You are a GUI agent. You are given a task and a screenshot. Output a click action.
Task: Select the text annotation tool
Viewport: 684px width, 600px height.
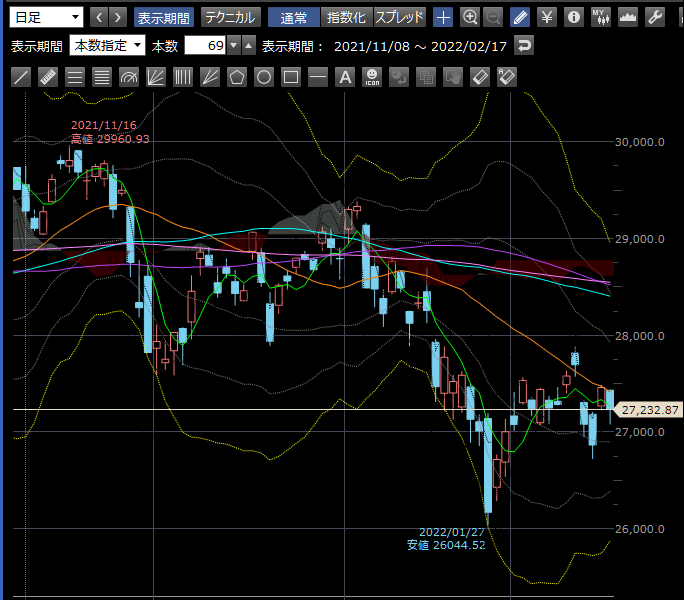click(345, 77)
